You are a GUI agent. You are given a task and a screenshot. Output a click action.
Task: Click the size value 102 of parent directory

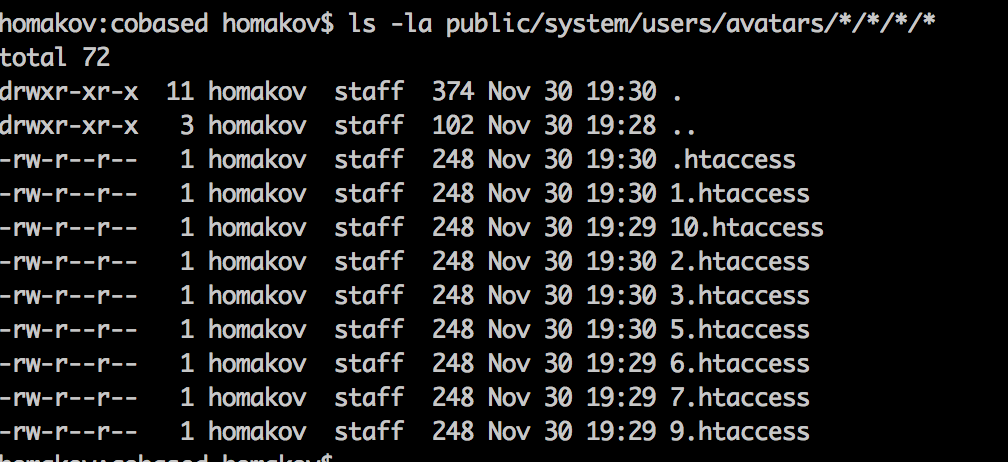pos(453,125)
